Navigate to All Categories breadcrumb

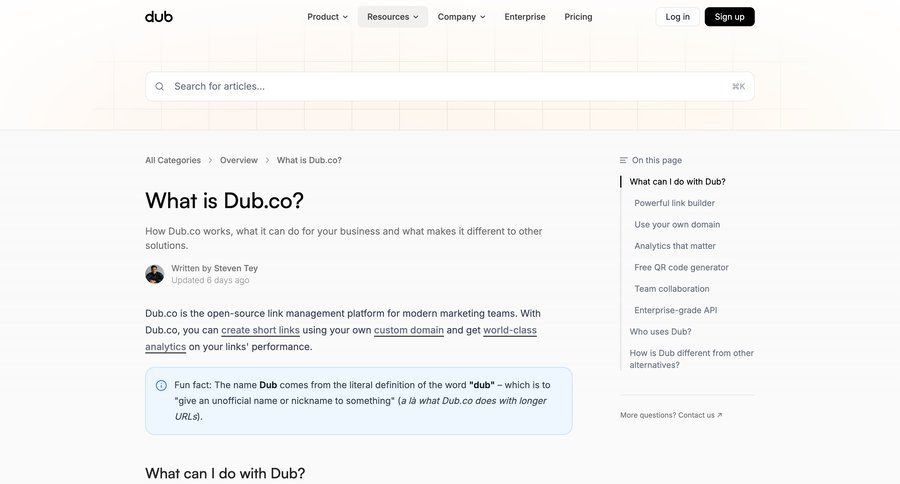pos(173,160)
